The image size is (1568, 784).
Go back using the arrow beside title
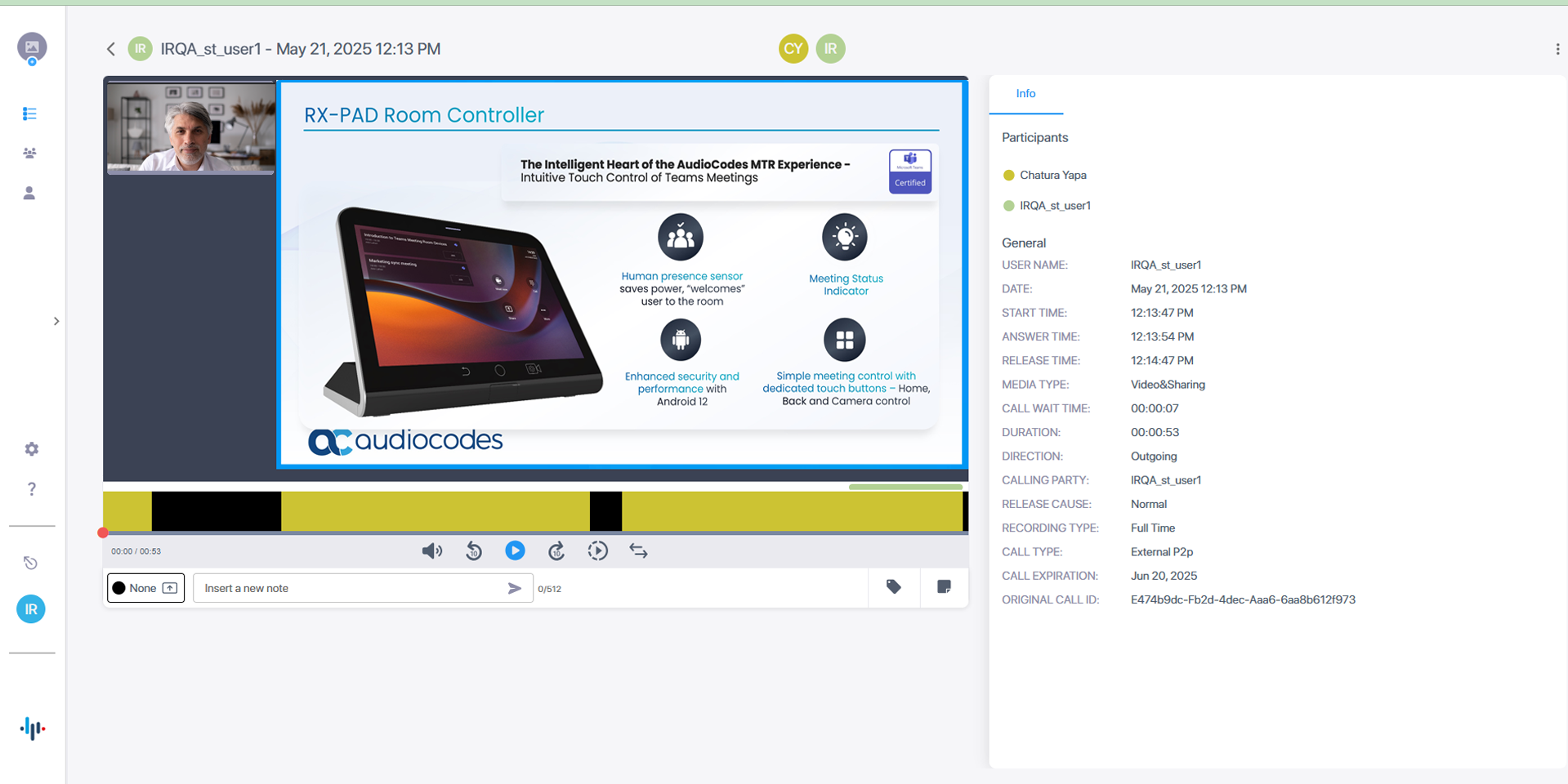coord(111,49)
